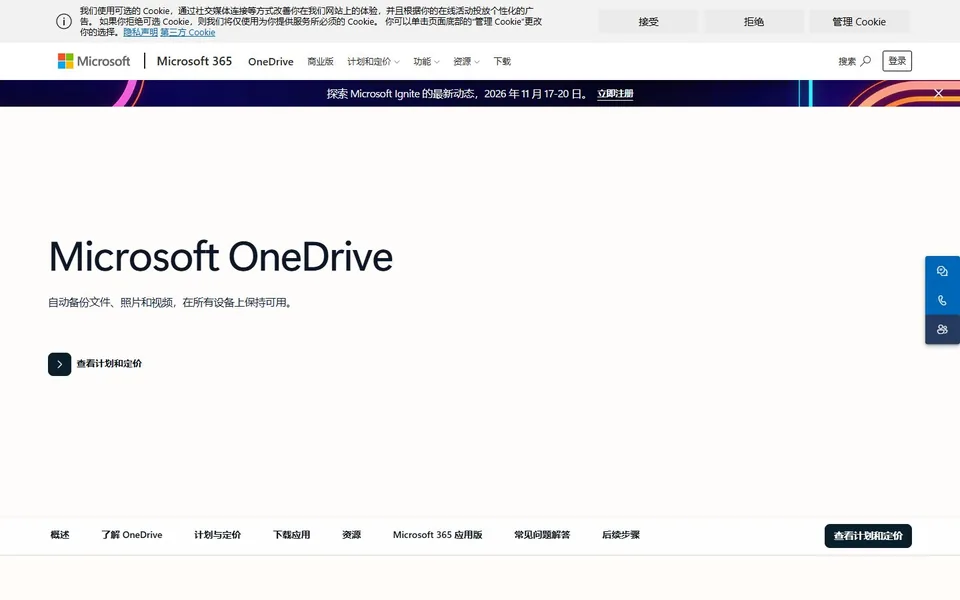960x600 pixels.
Task: Open the 第三方 Cookie link
Action: coord(188,32)
